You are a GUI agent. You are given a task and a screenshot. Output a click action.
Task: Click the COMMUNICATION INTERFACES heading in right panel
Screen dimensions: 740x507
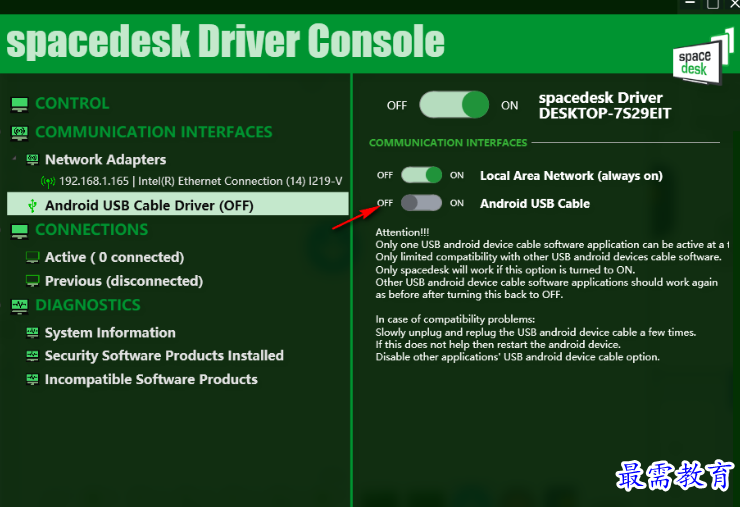(x=448, y=143)
